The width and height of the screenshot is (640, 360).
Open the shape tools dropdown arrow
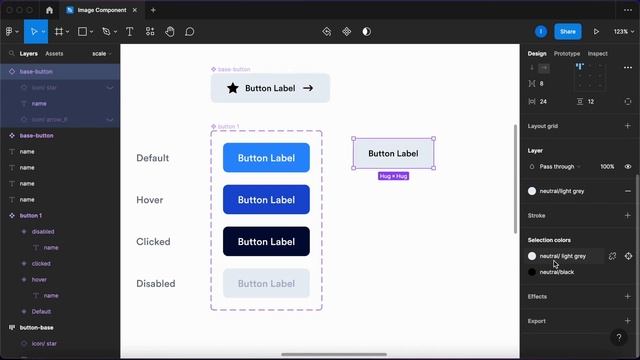pyautogui.click(x=91, y=32)
